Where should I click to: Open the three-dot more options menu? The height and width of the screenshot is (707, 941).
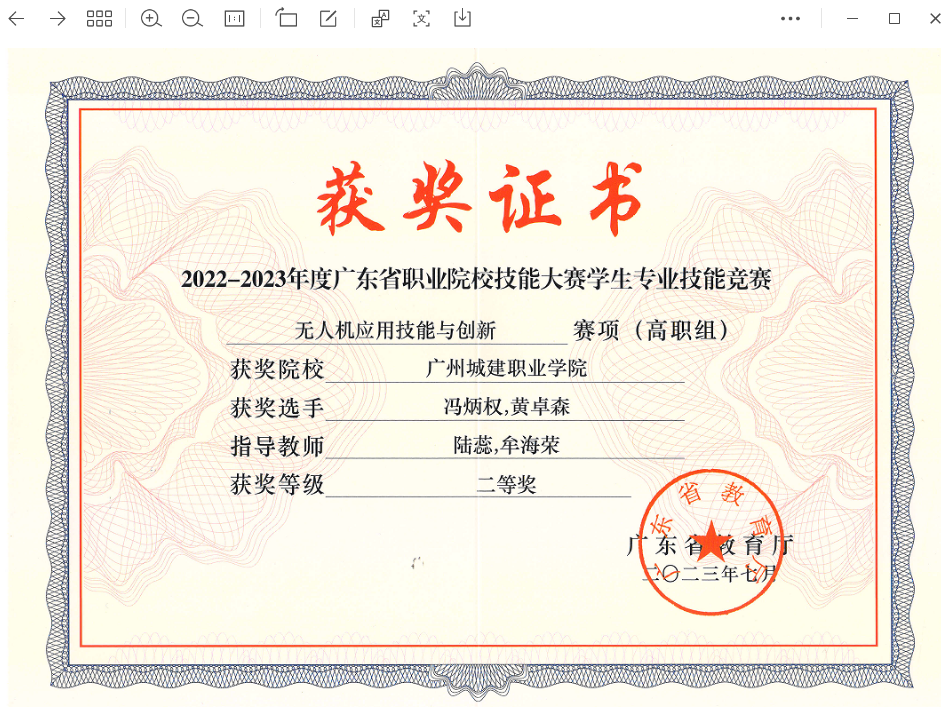pyautogui.click(x=790, y=18)
